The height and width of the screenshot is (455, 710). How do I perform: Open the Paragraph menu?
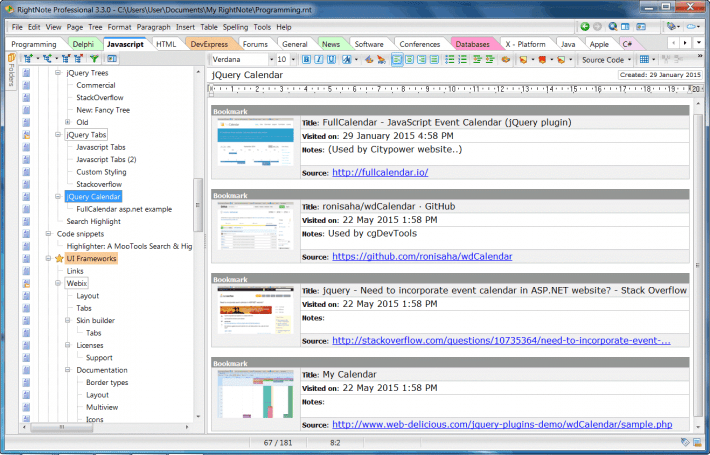click(154, 27)
